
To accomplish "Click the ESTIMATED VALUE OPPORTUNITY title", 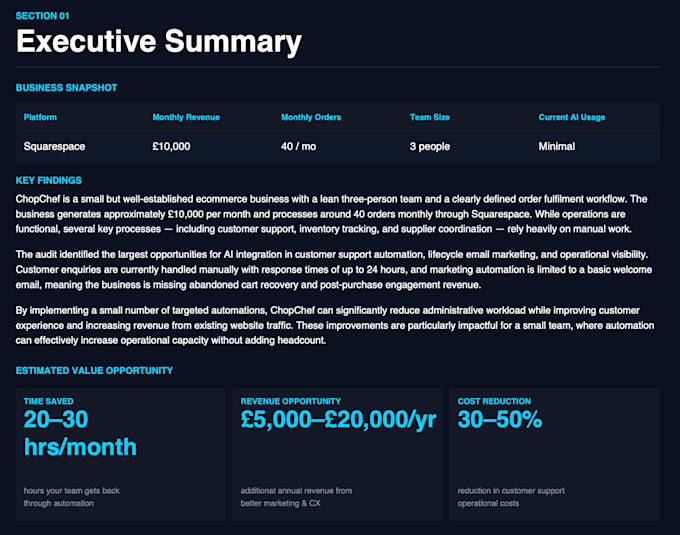I will [94, 371].
